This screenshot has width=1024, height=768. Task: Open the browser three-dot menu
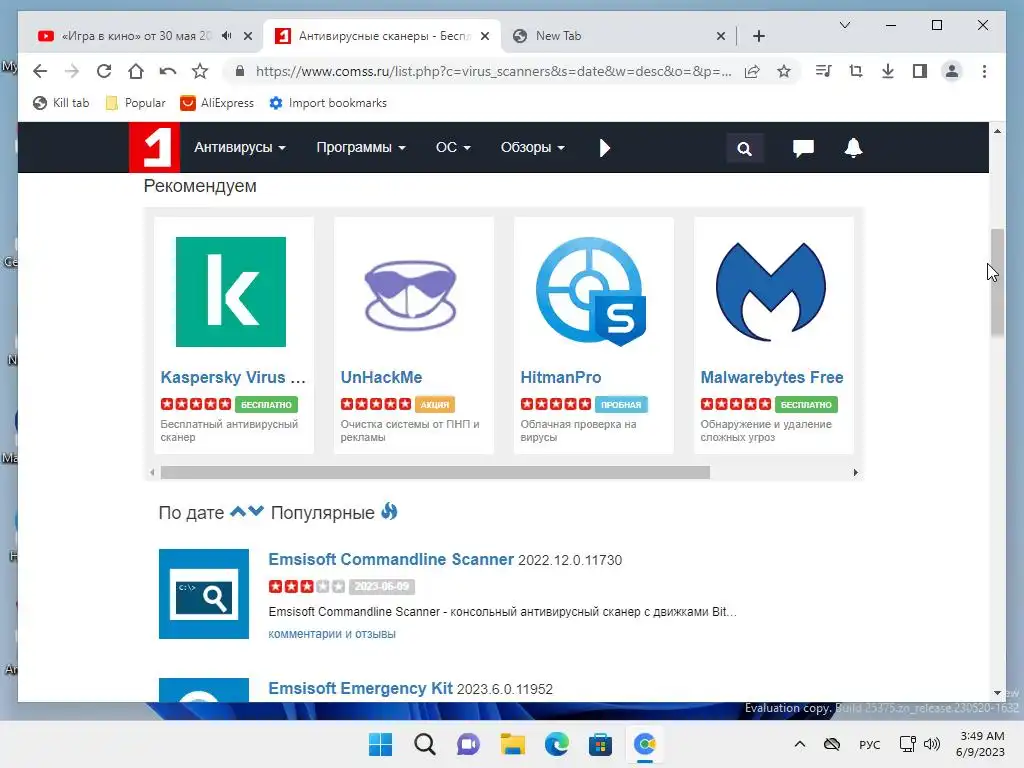tap(984, 71)
